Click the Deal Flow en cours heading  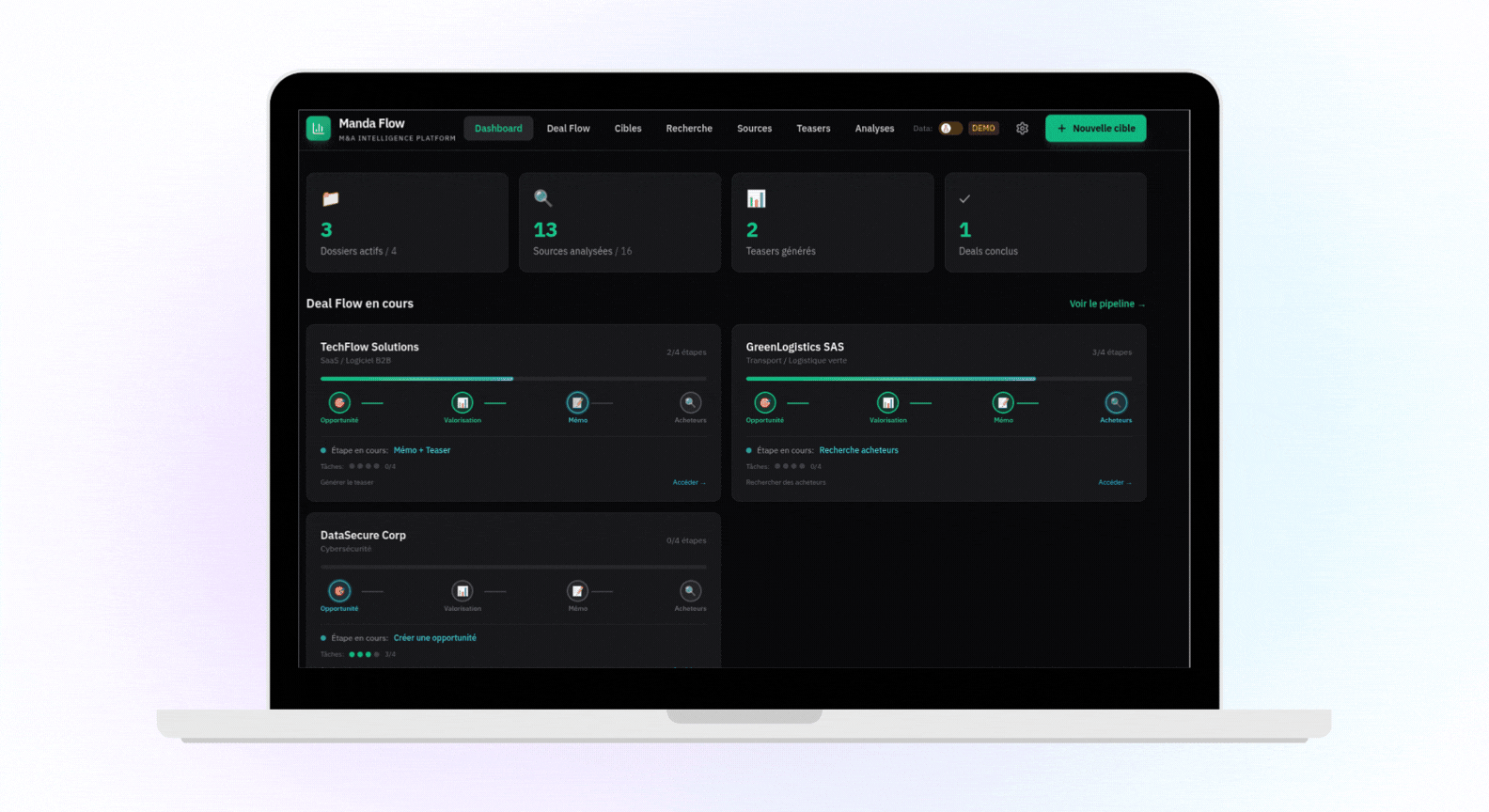click(360, 304)
